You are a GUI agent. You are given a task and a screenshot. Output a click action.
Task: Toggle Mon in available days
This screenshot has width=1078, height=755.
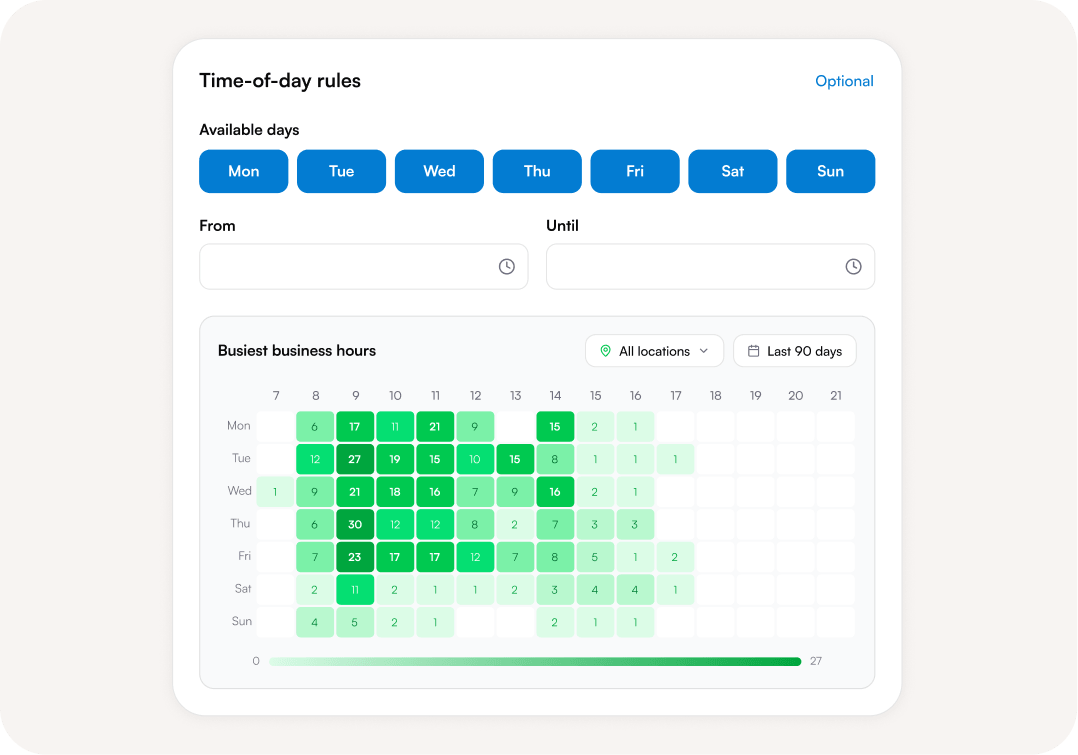click(x=243, y=171)
